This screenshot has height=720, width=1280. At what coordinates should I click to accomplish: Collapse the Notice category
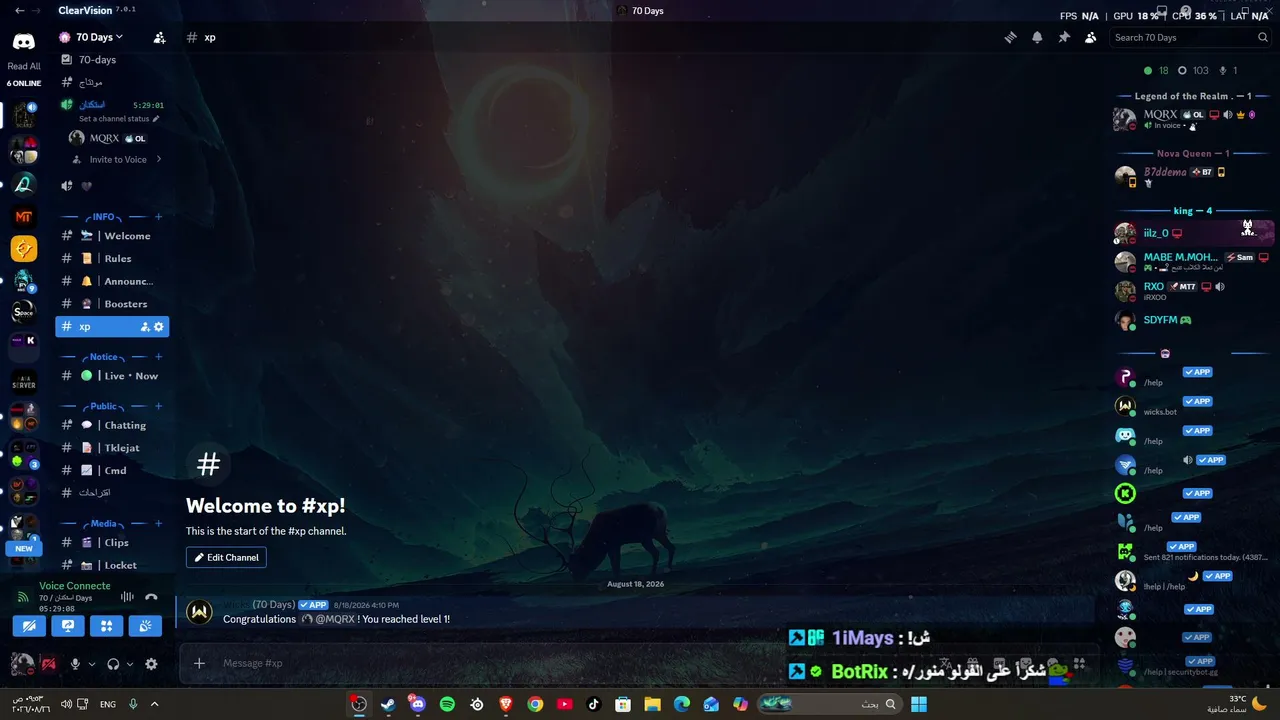(x=104, y=357)
